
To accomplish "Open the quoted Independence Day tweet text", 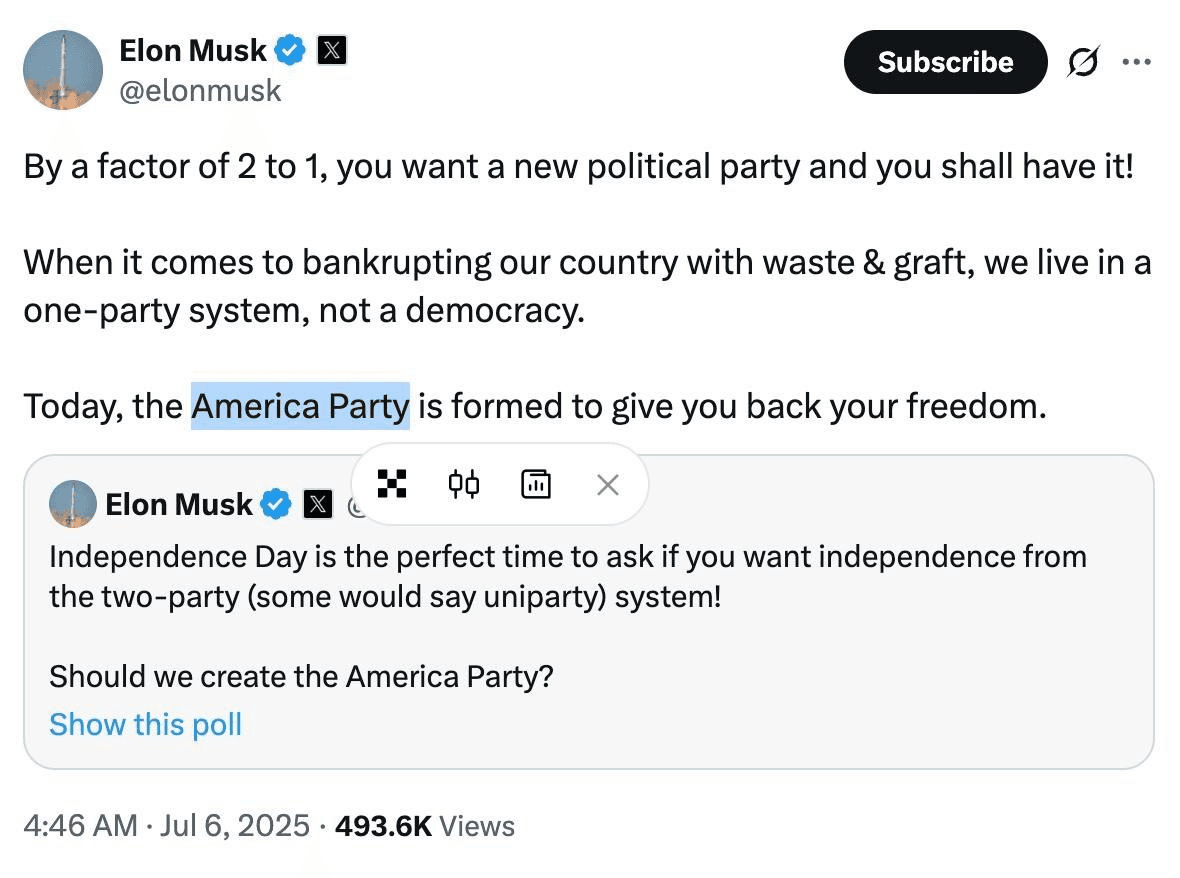I will coord(568,576).
